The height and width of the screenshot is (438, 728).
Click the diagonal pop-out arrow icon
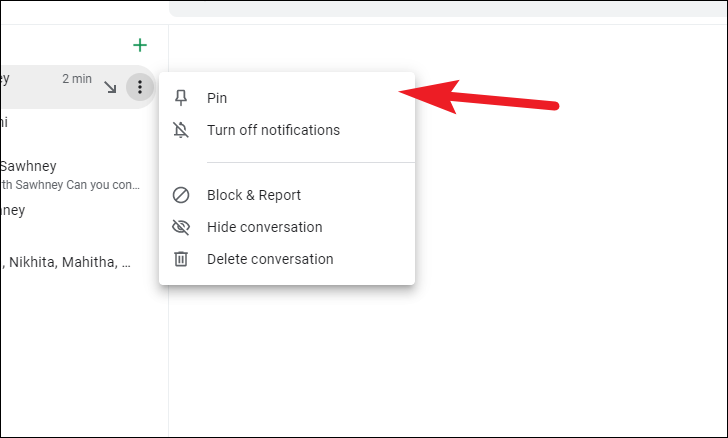pos(110,87)
